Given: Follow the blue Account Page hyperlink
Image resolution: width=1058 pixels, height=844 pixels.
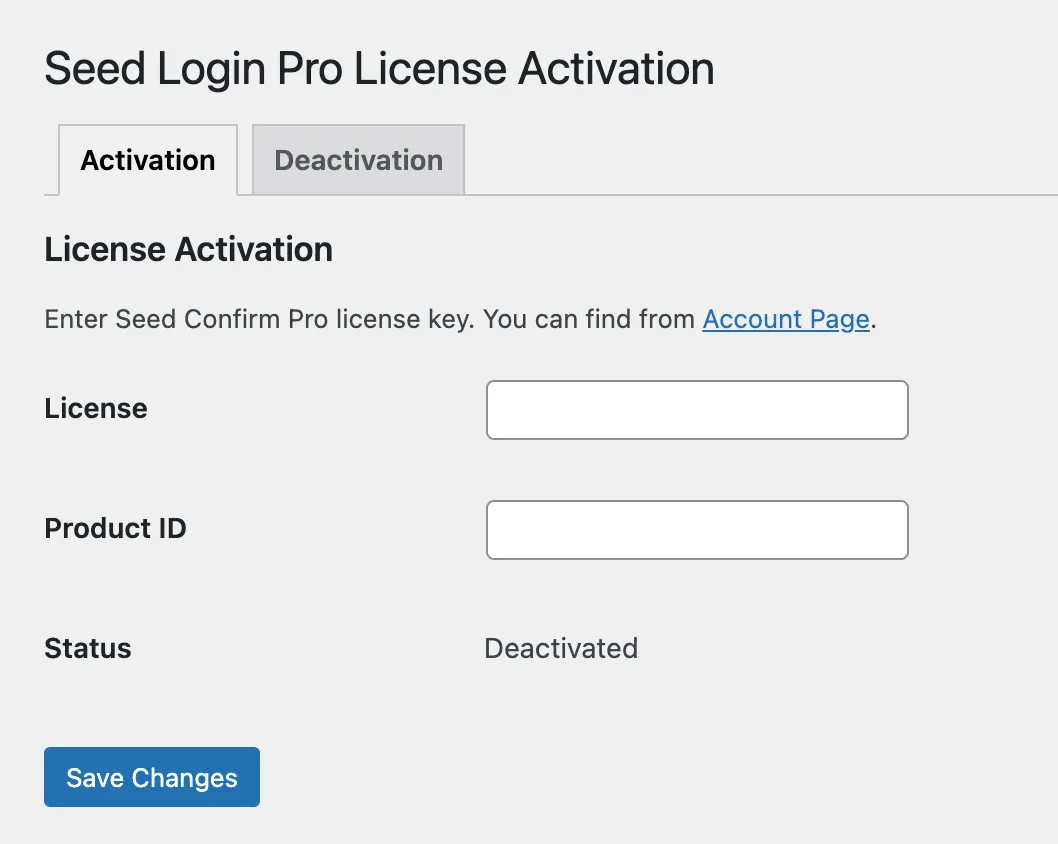Looking at the screenshot, I should click(786, 319).
